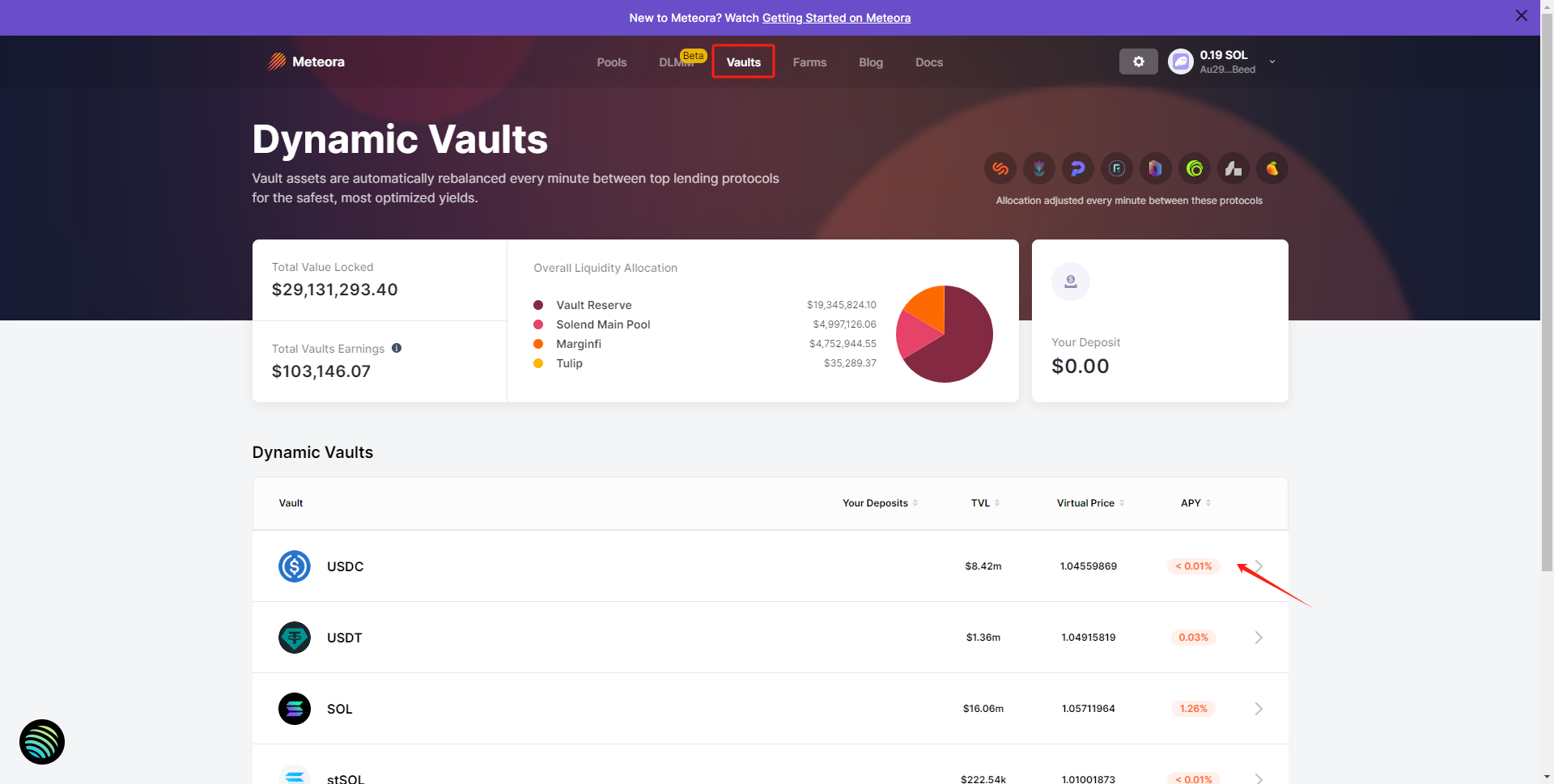Viewport: 1554px width, 784px height.
Task: Sort by APY column
Action: (1195, 503)
